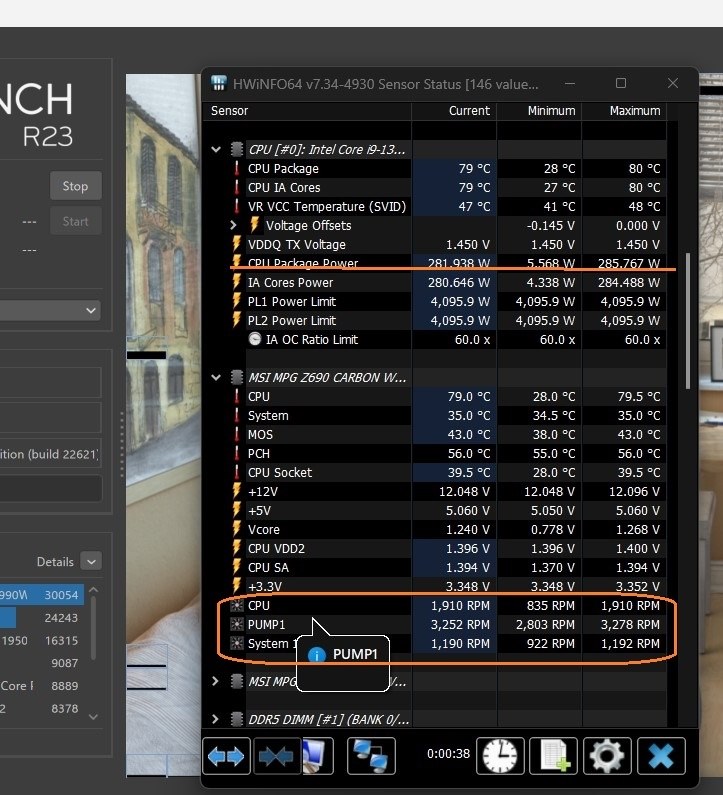Viewport: 723px width, 795px height.
Task: Expand the DDR5 DIMM [#1] group
Action: 215,719
